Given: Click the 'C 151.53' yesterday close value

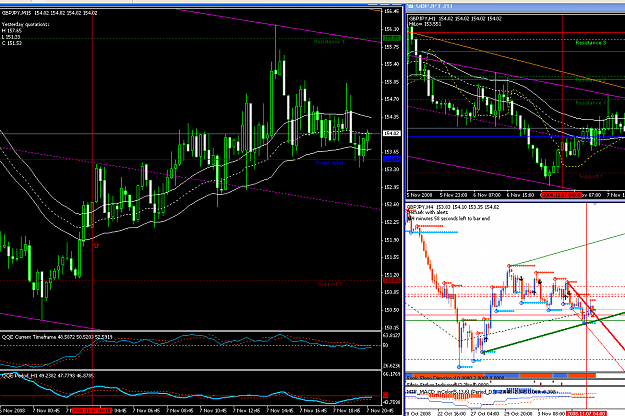Looking at the screenshot, I should (12, 43).
